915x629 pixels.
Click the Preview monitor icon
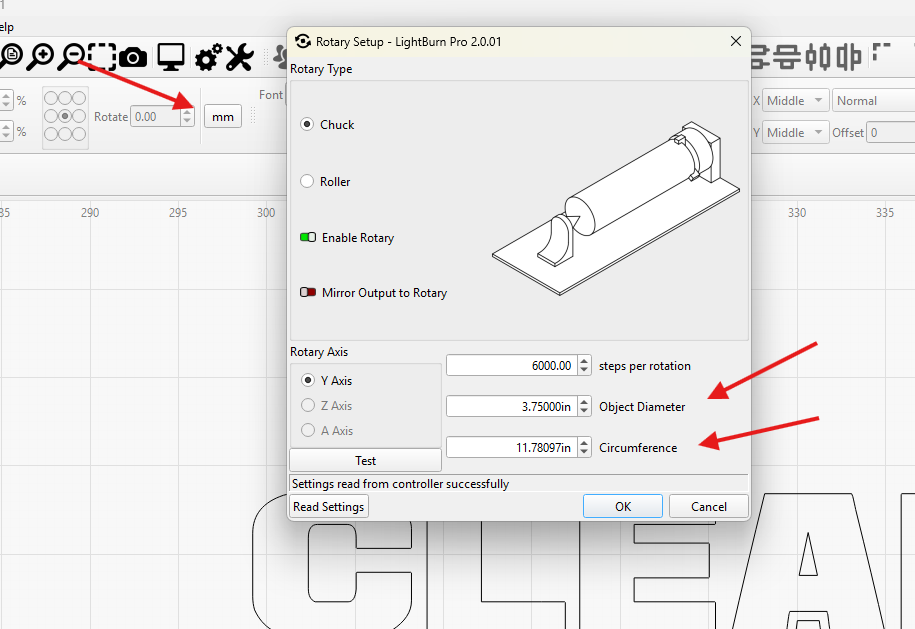(171, 57)
